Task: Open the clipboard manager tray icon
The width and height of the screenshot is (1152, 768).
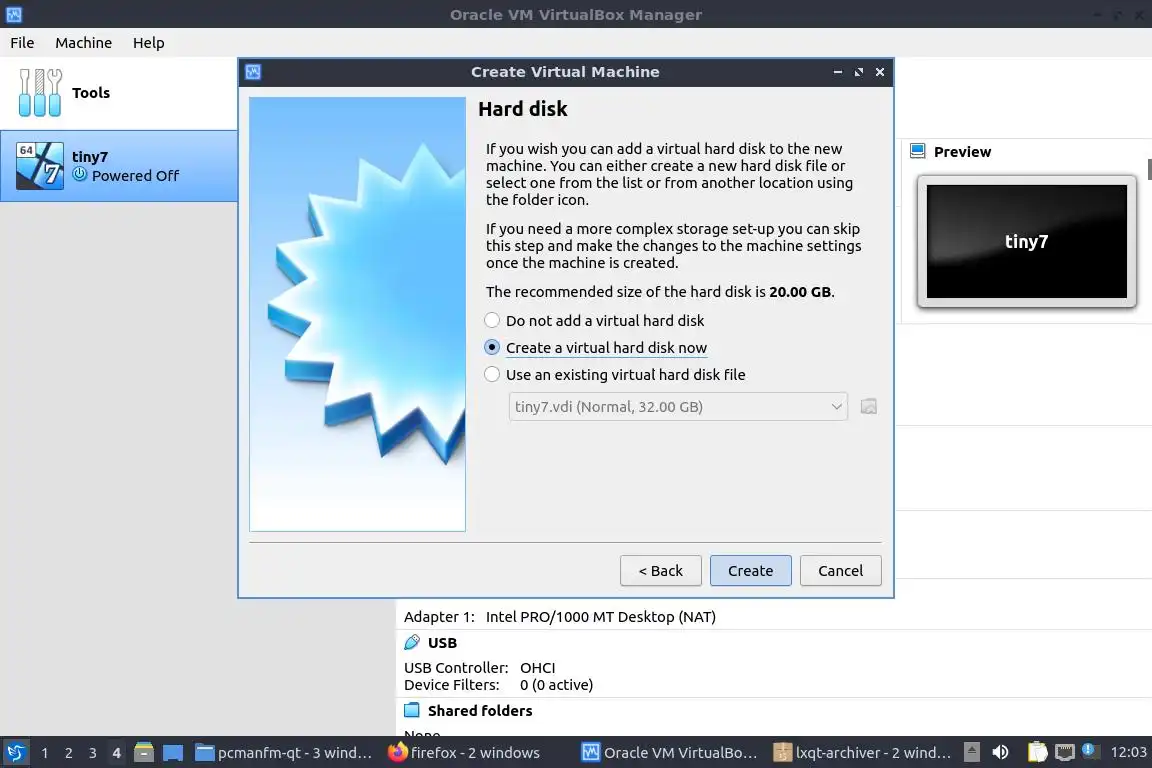Action: pyautogui.click(x=1037, y=752)
